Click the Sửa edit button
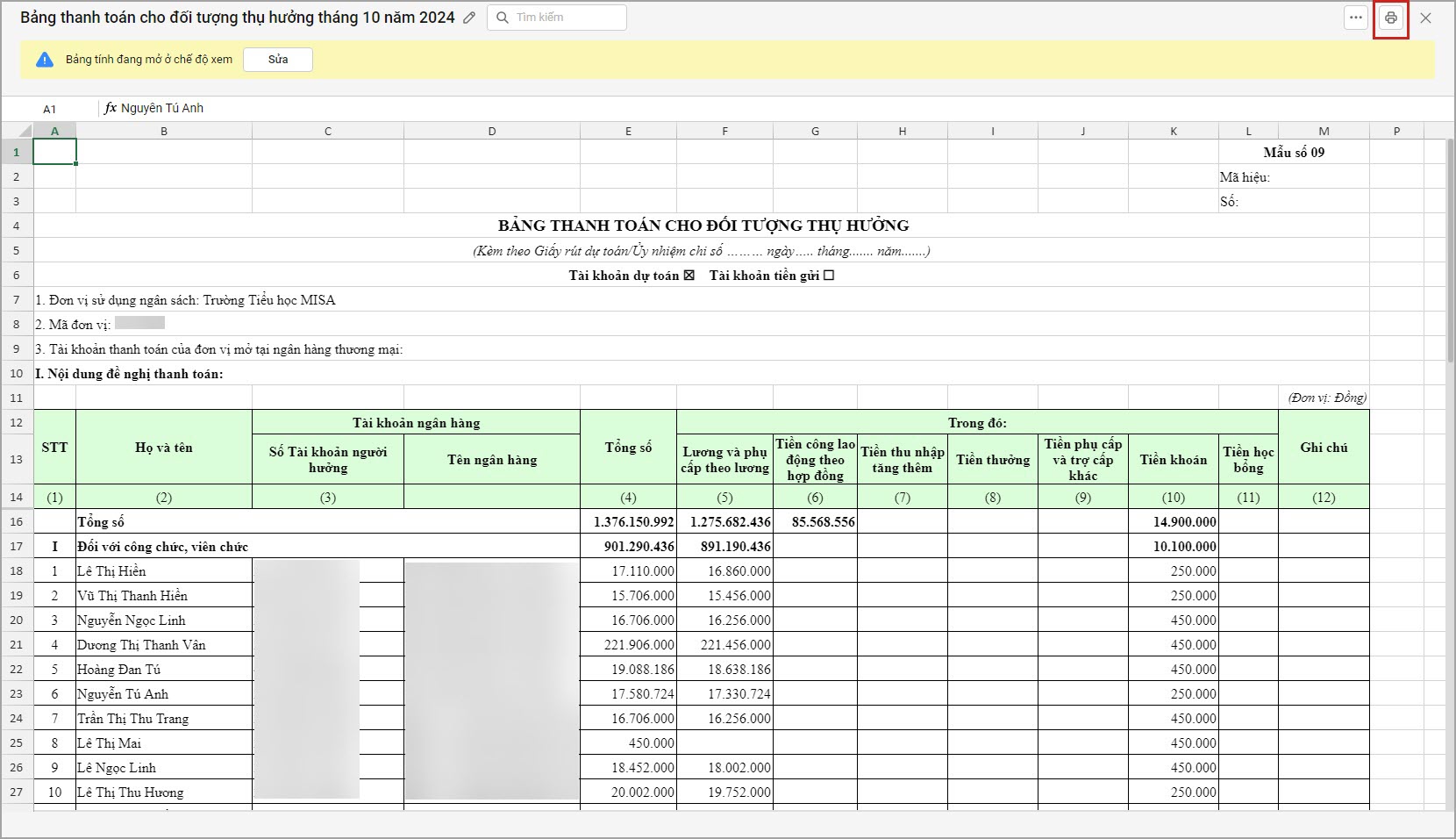1456x839 pixels. click(278, 60)
